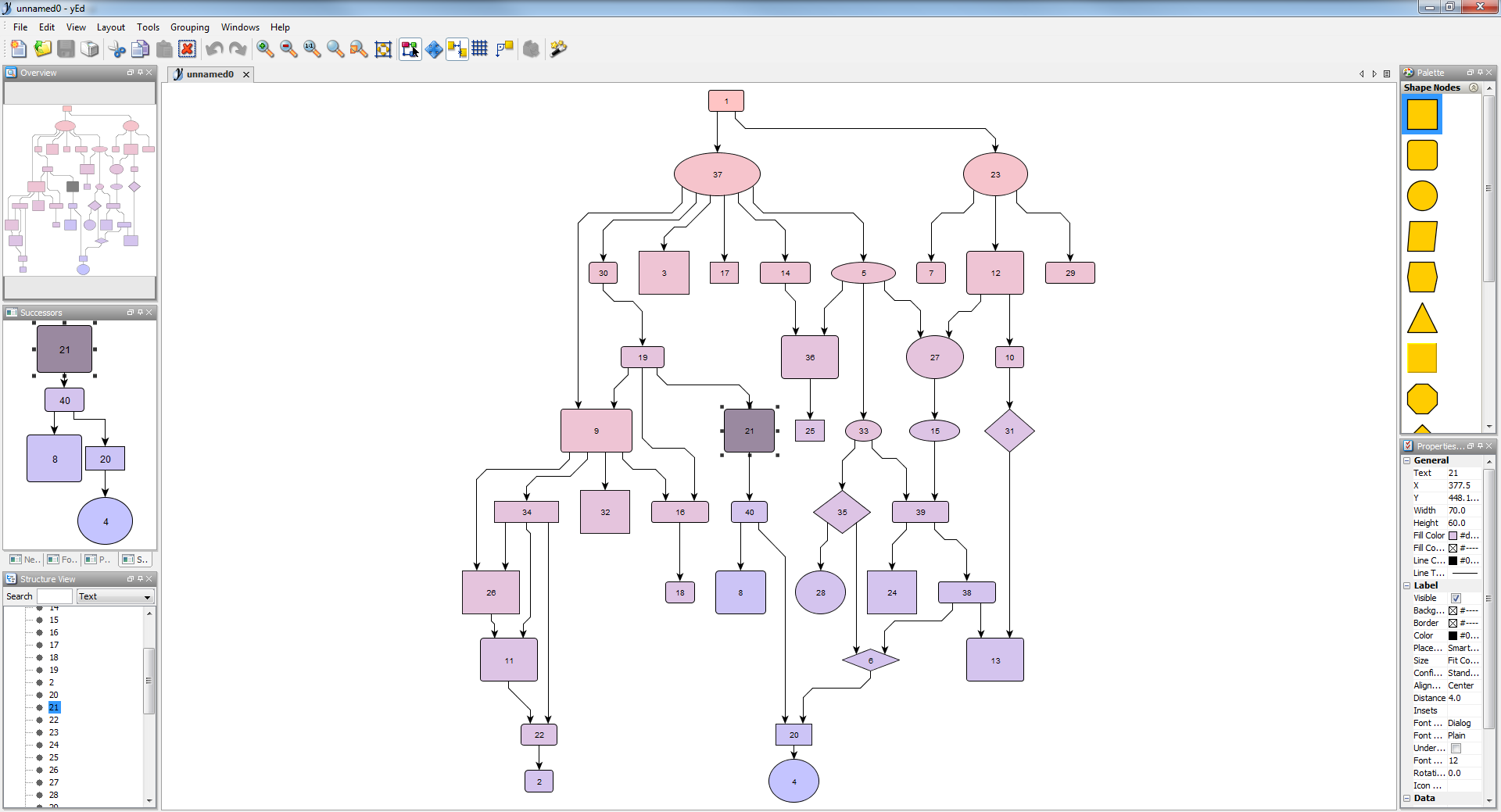Click the Open file folder icon
1501x812 pixels.
pos(43,48)
